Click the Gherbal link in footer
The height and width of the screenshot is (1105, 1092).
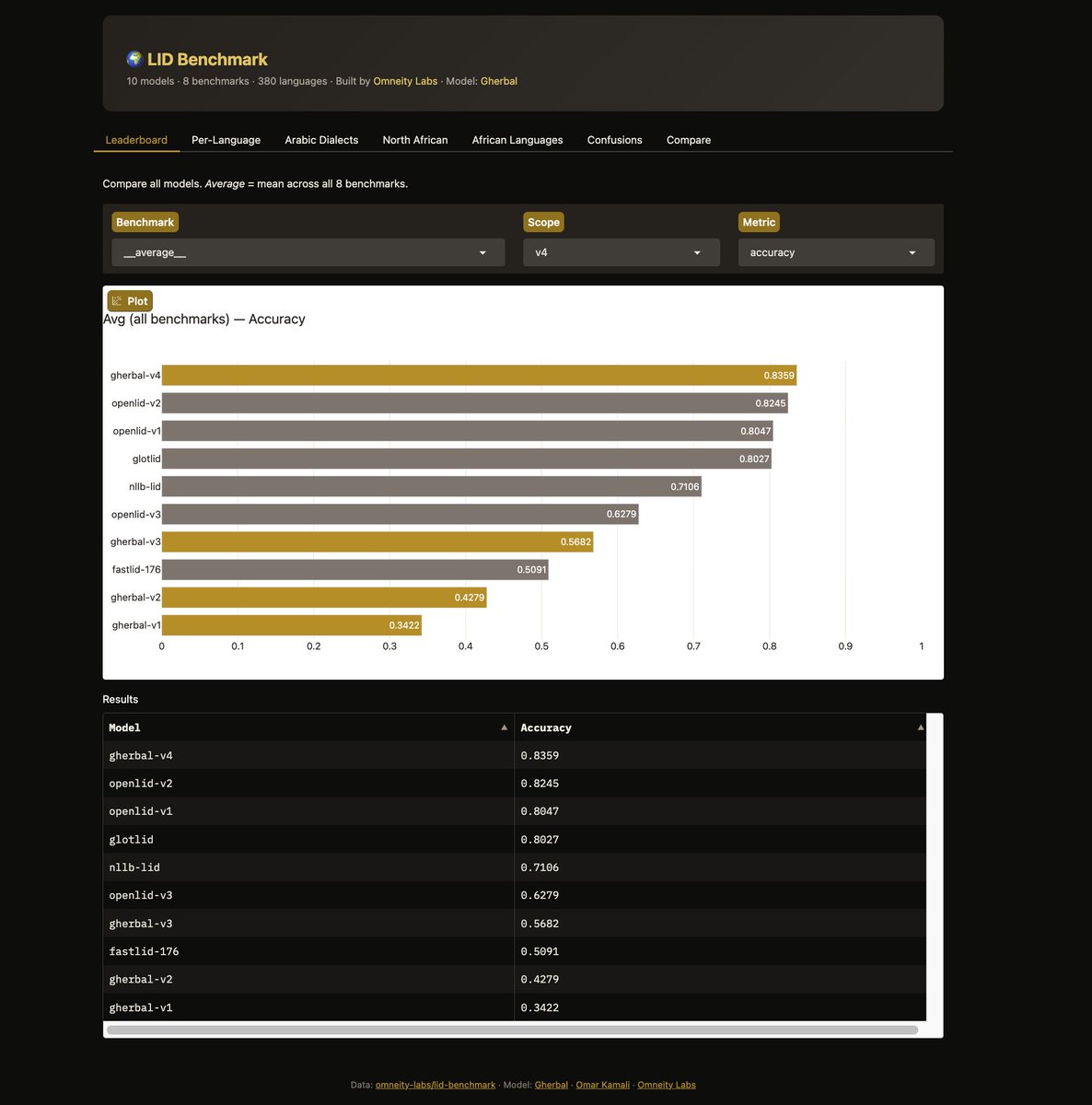(552, 1085)
